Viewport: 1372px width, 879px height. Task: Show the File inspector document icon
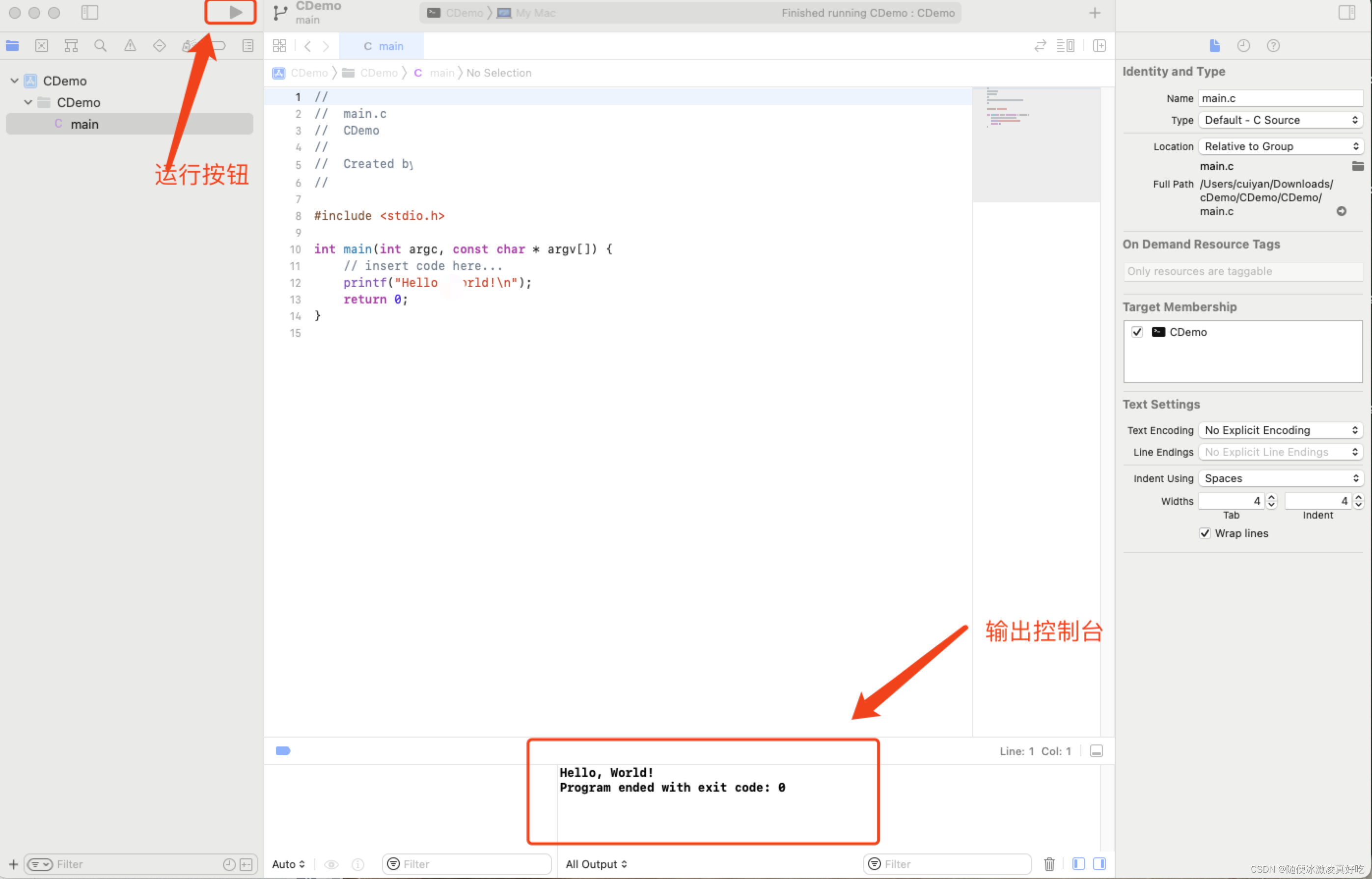(1214, 46)
